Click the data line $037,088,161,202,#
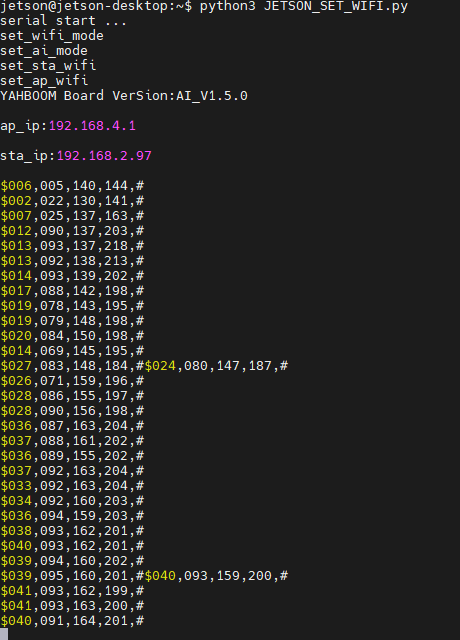The width and height of the screenshot is (460, 640). point(72,441)
